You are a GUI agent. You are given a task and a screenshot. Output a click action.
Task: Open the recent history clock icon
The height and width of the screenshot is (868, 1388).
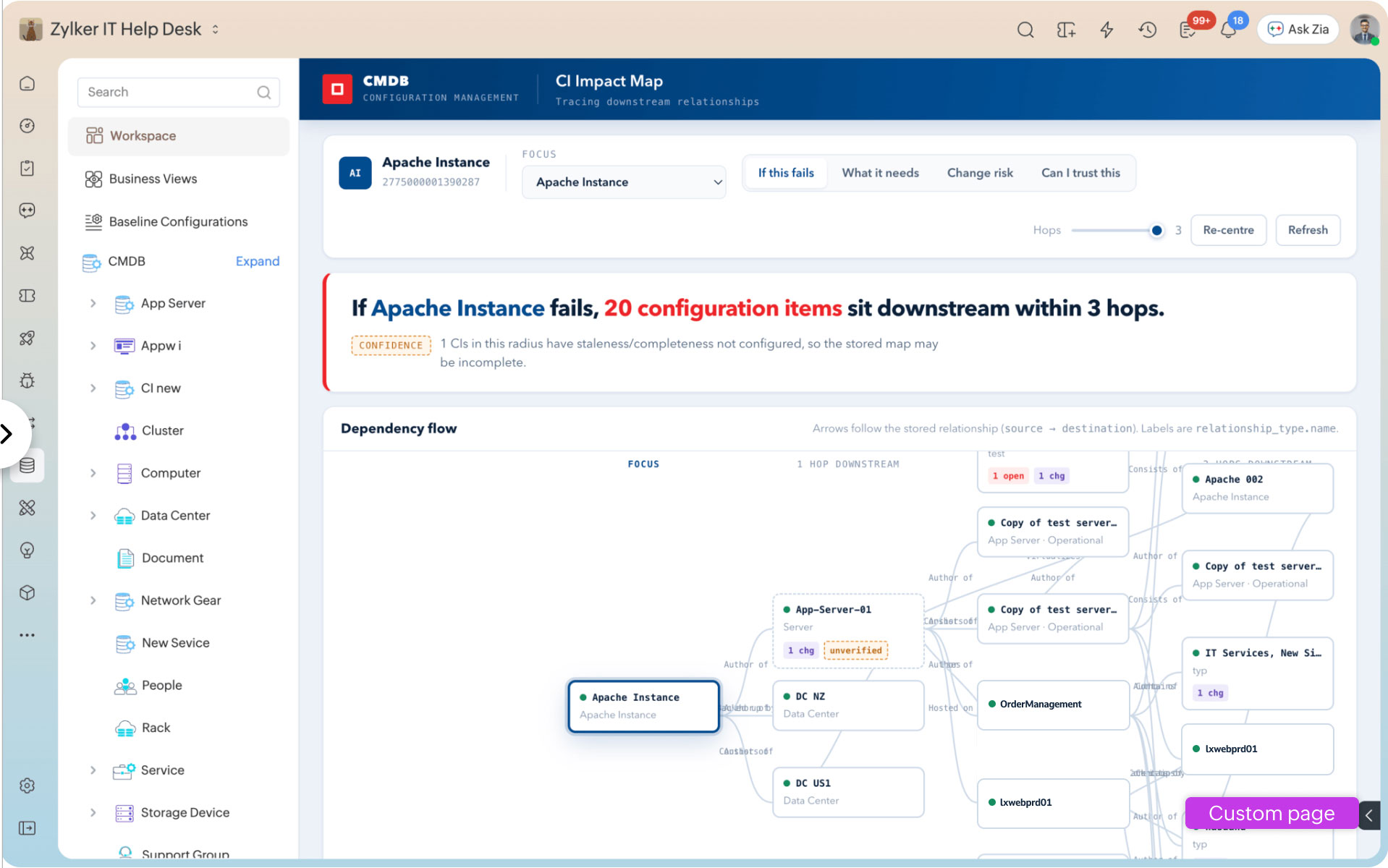[1147, 30]
